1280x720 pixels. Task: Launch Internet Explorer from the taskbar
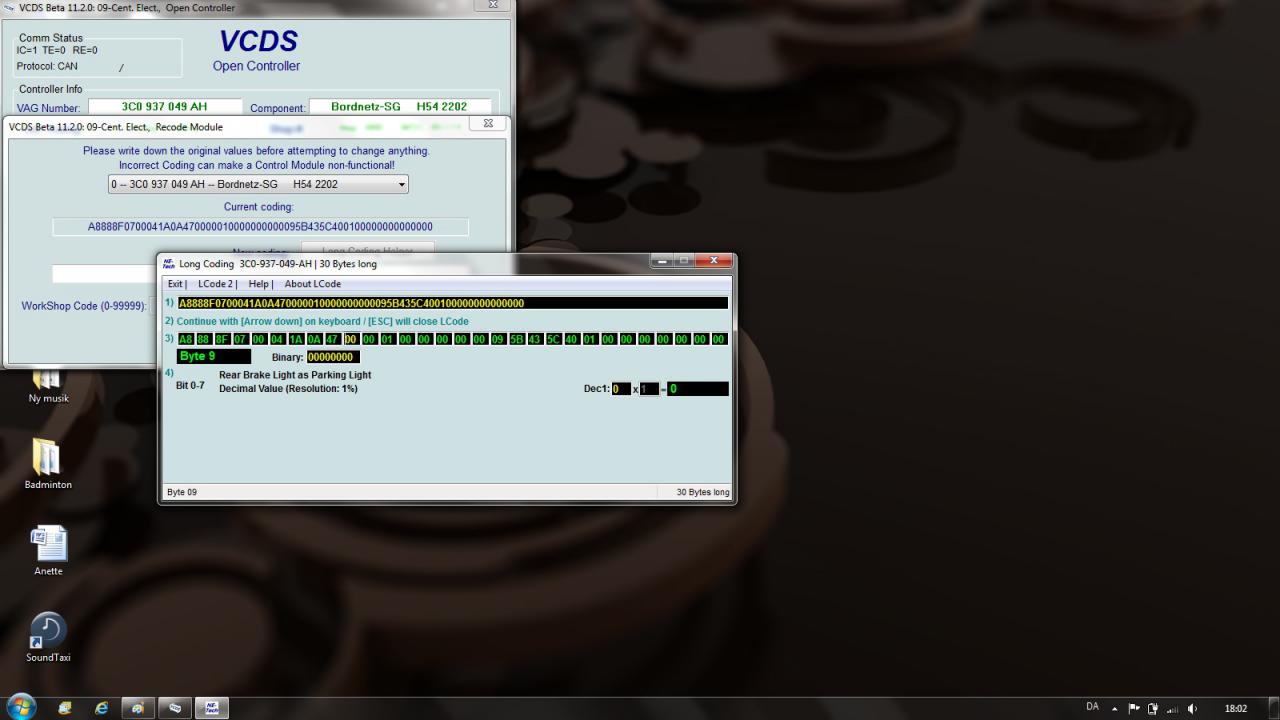101,708
